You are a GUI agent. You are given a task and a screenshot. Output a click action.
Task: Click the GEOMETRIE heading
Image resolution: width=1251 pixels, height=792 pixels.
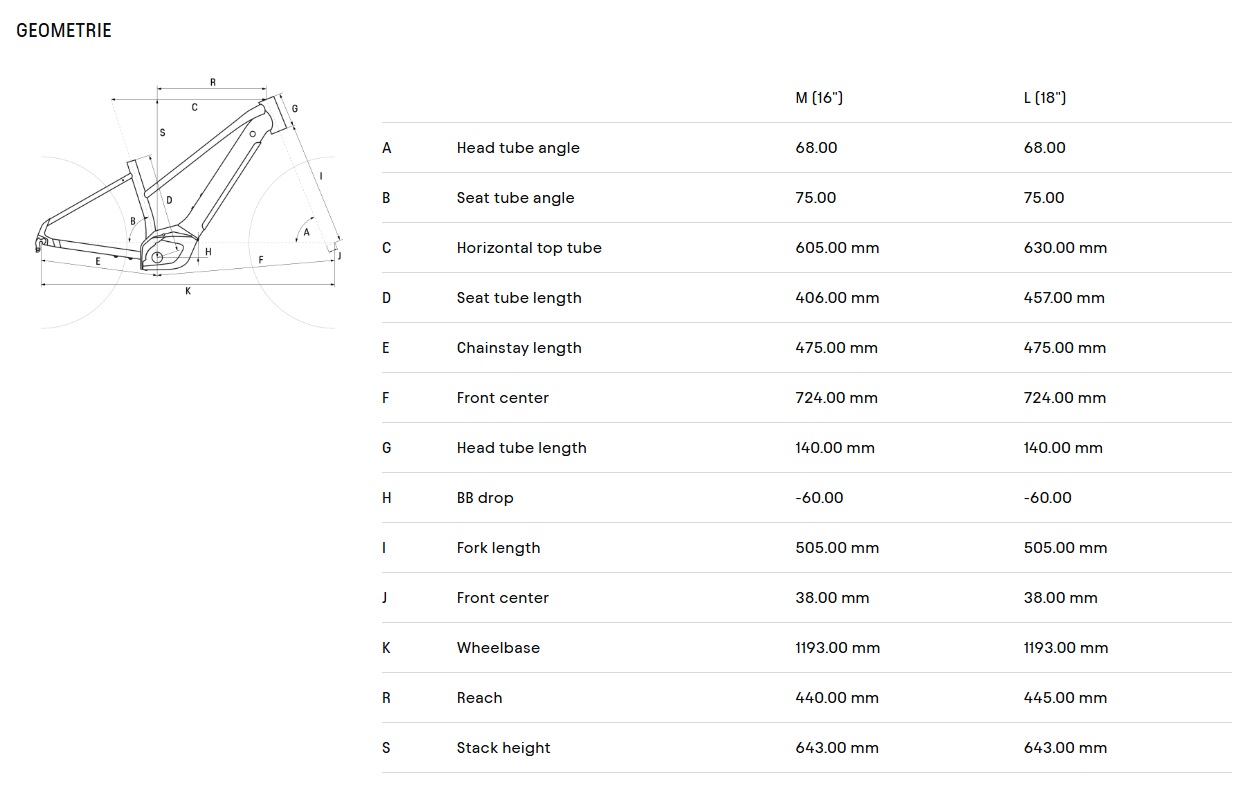click(64, 31)
